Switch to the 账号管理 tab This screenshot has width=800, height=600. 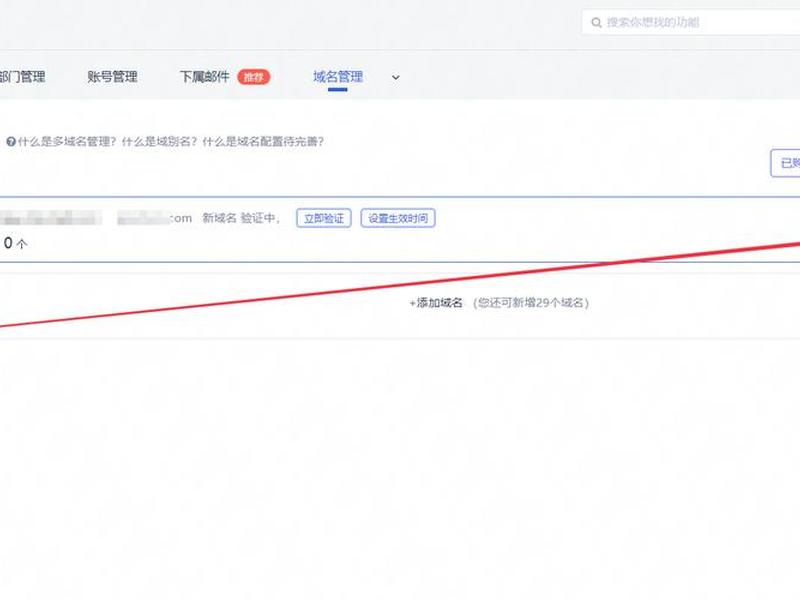[112, 77]
